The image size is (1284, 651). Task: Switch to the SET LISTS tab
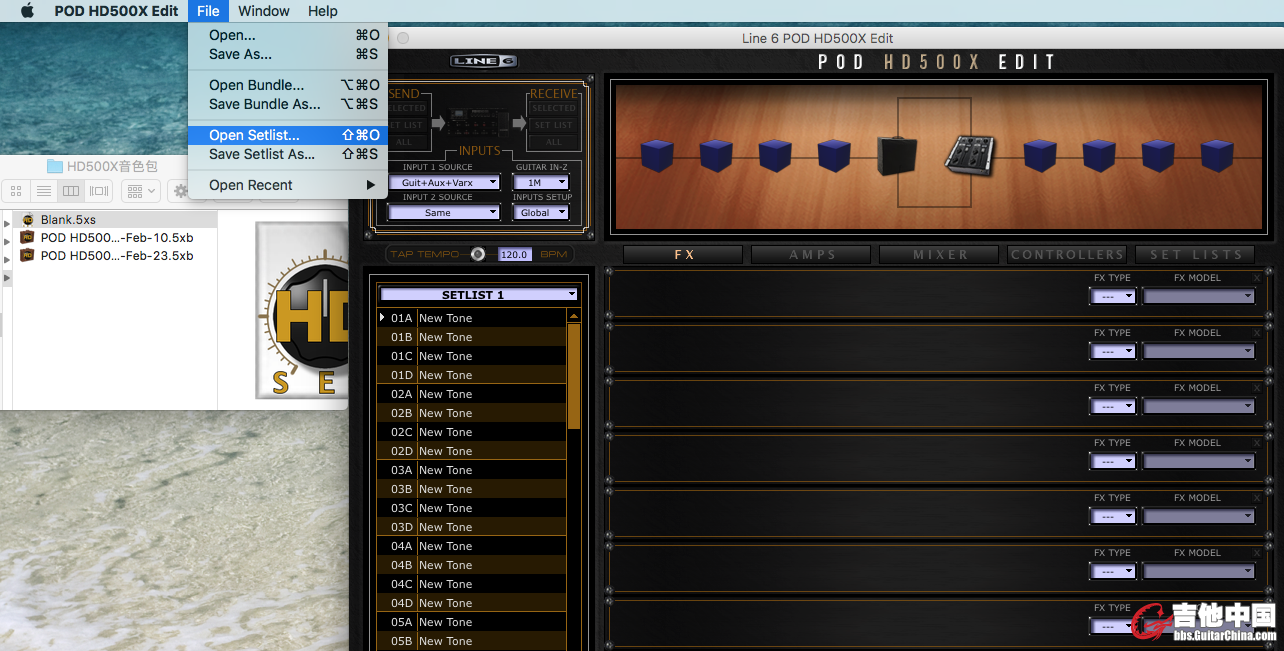coord(1195,255)
